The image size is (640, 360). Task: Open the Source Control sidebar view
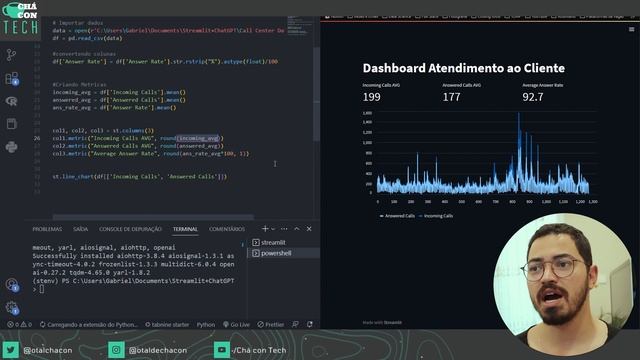(x=11, y=54)
